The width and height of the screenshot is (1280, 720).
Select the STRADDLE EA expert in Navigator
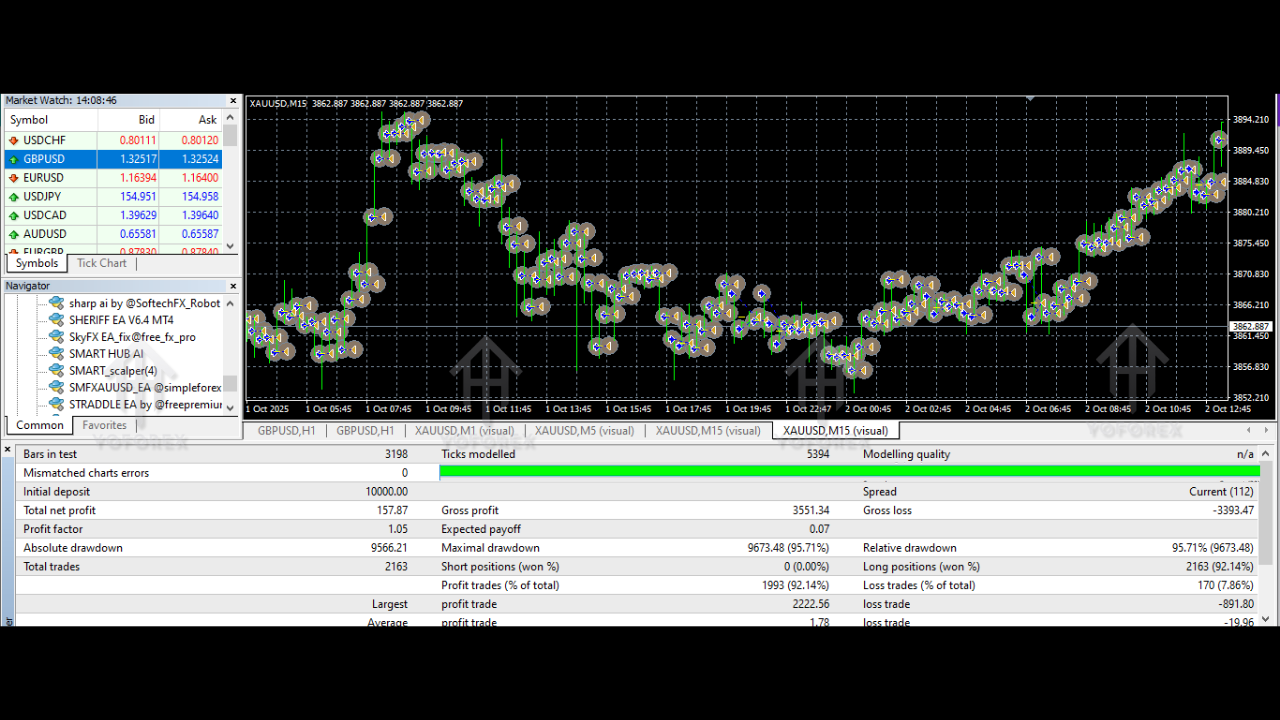138,405
